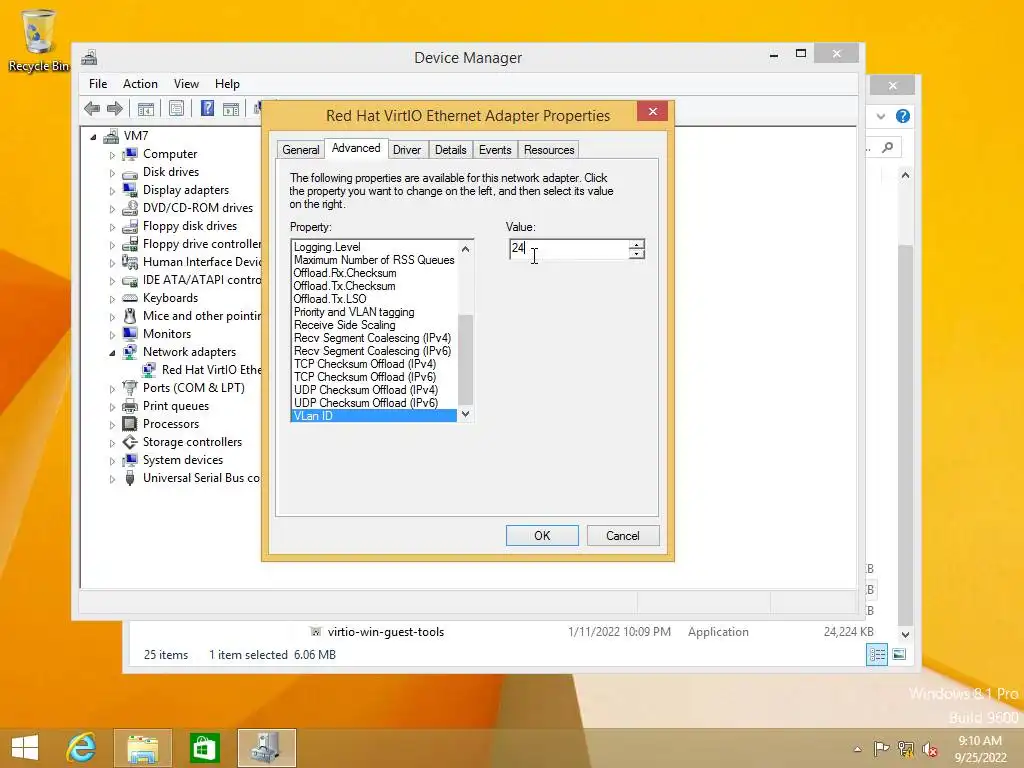Click the Properties toolbar icon in Device Manager
This screenshot has width=1024, height=768.
pos(176,109)
